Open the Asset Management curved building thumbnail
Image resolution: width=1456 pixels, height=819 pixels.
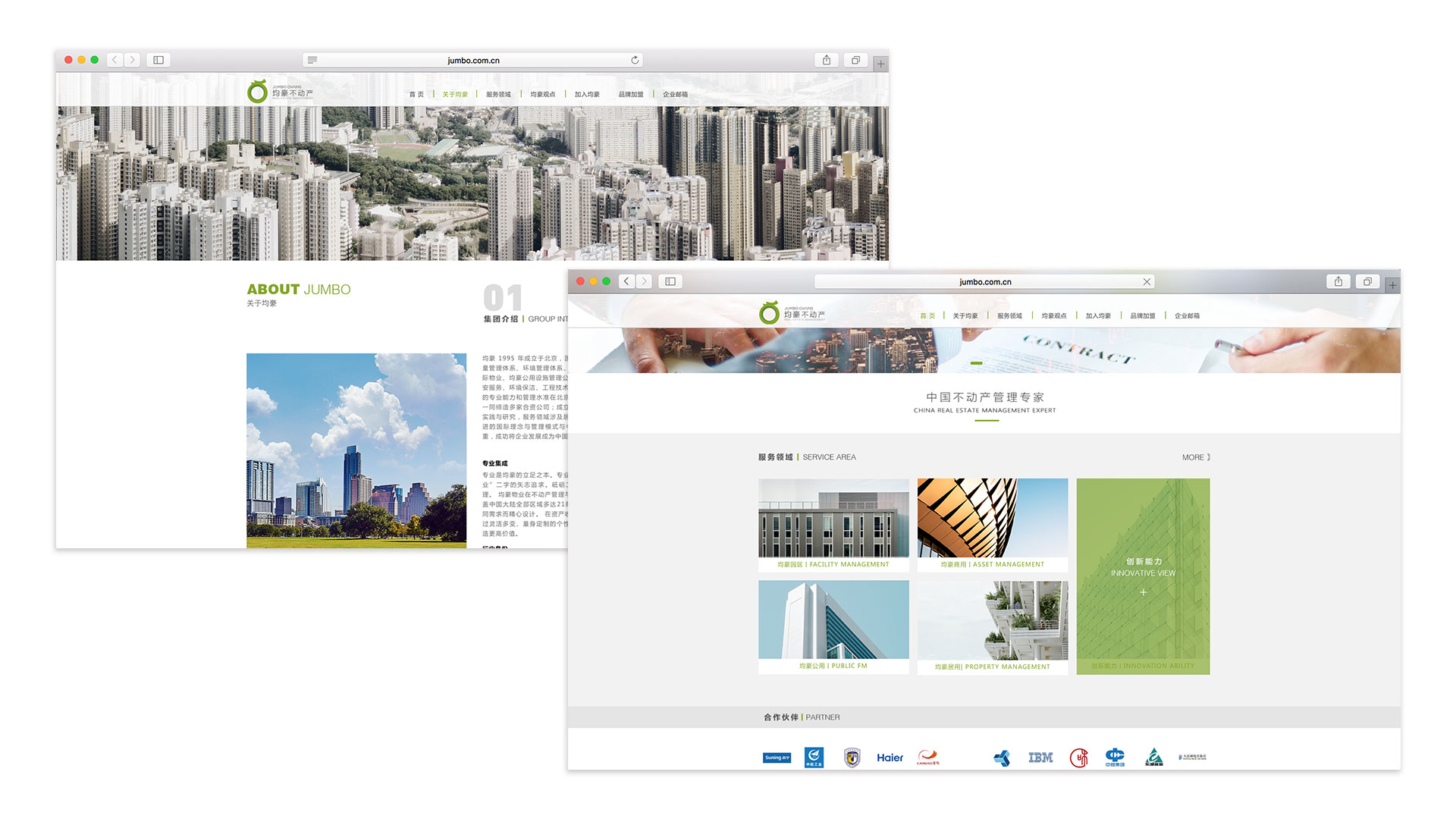[993, 518]
